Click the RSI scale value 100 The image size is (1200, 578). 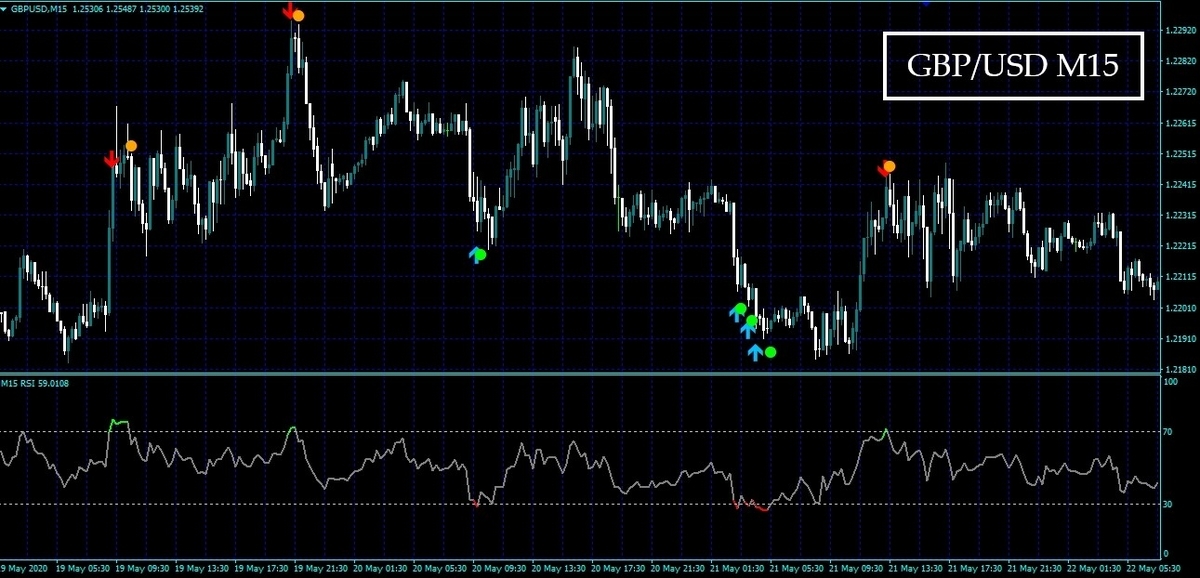coord(1172,381)
